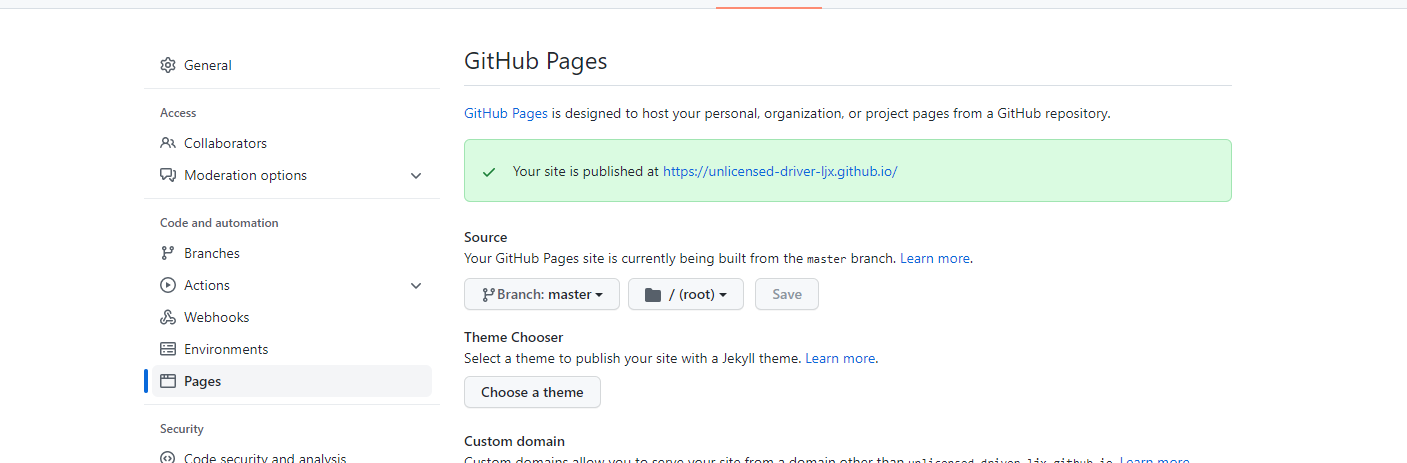Open Webhooks settings section
1407x463 pixels.
click(x=292, y=317)
